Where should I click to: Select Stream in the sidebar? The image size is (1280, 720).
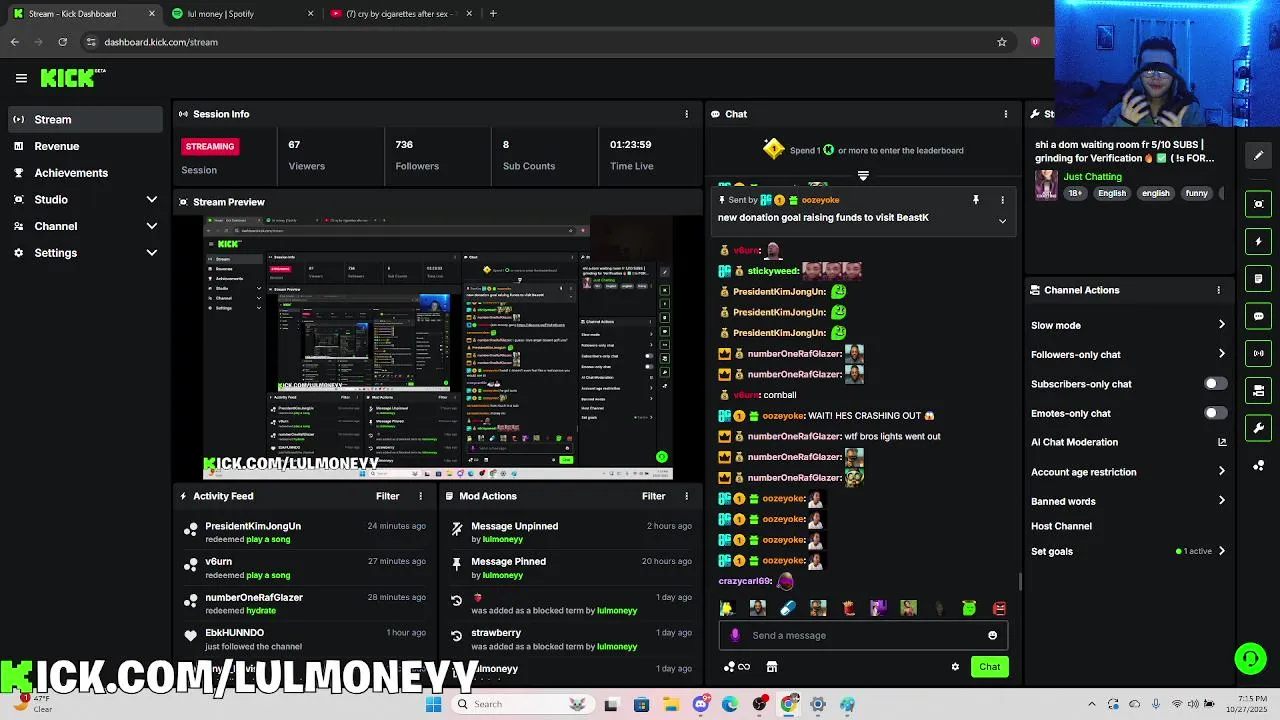[x=85, y=119]
